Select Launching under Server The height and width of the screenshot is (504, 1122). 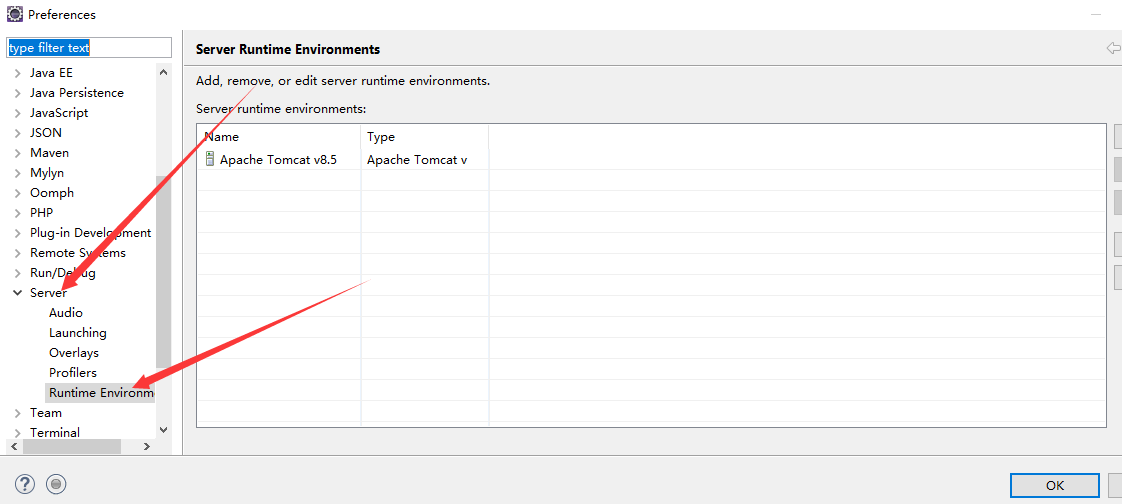(x=78, y=333)
